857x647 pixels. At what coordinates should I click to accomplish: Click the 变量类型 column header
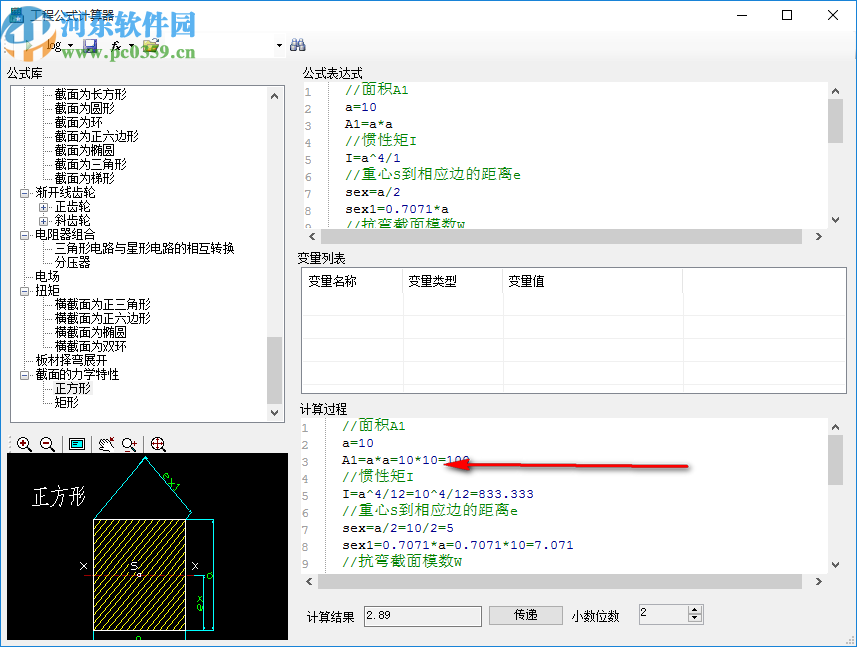(453, 282)
